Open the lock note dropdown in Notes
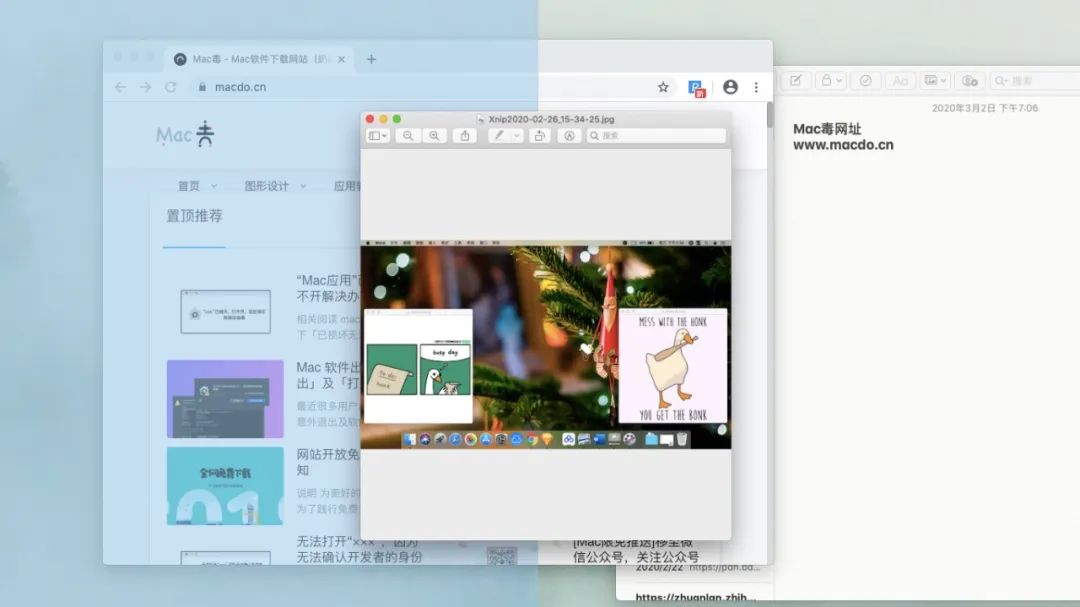The image size is (1080, 607). pos(831,81)
